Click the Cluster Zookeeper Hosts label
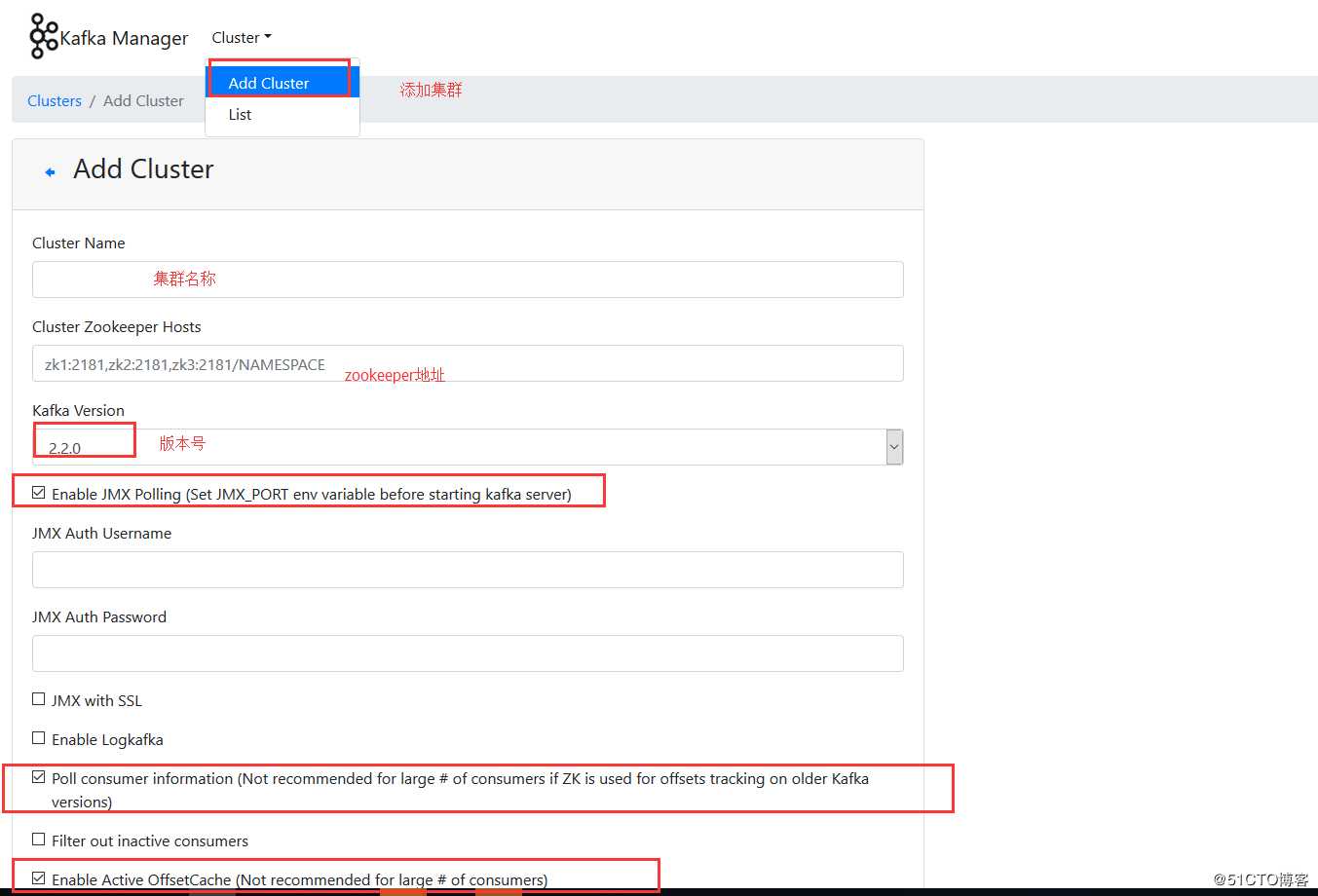1318x896 pixels. click(117, 326)
